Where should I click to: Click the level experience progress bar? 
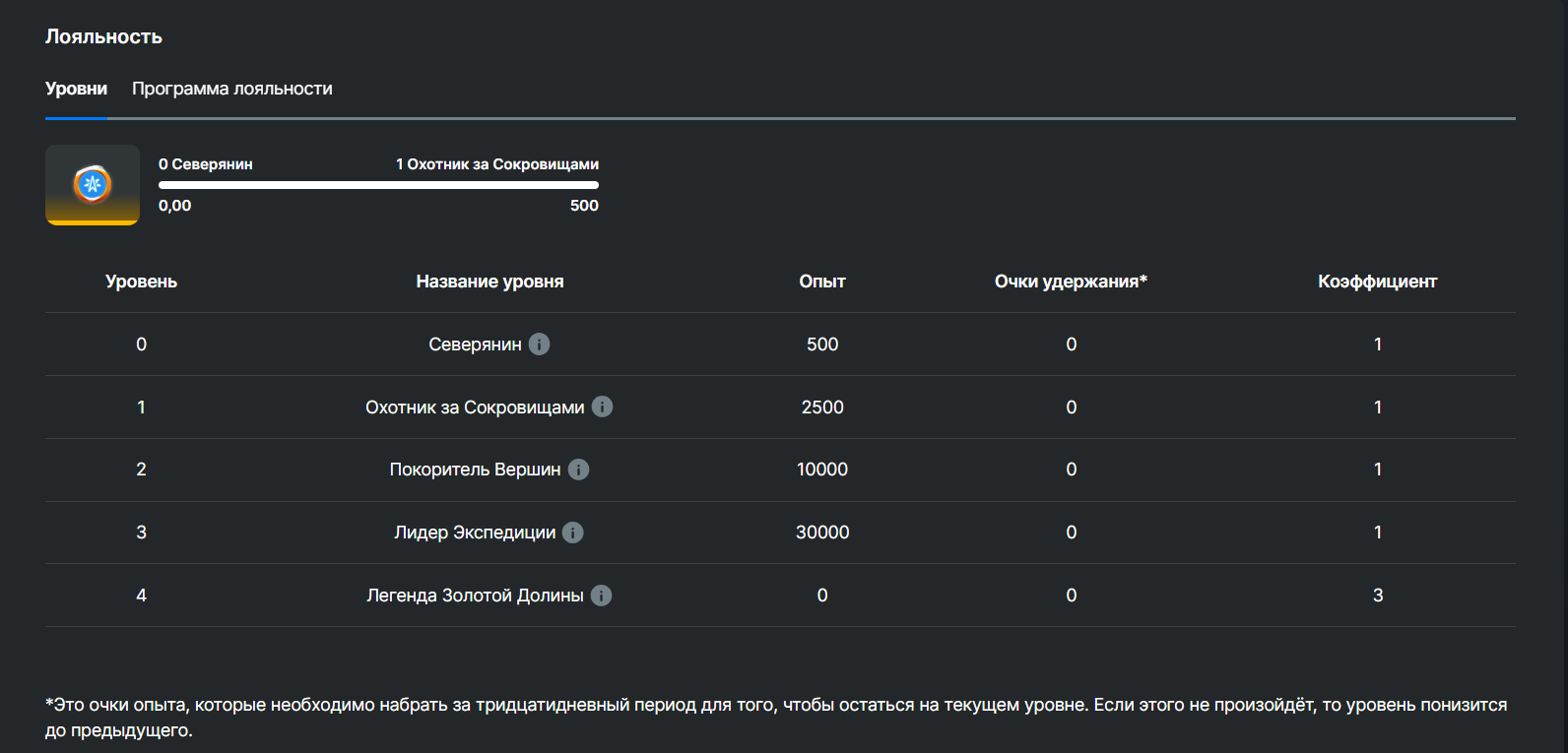pos(378,185)
